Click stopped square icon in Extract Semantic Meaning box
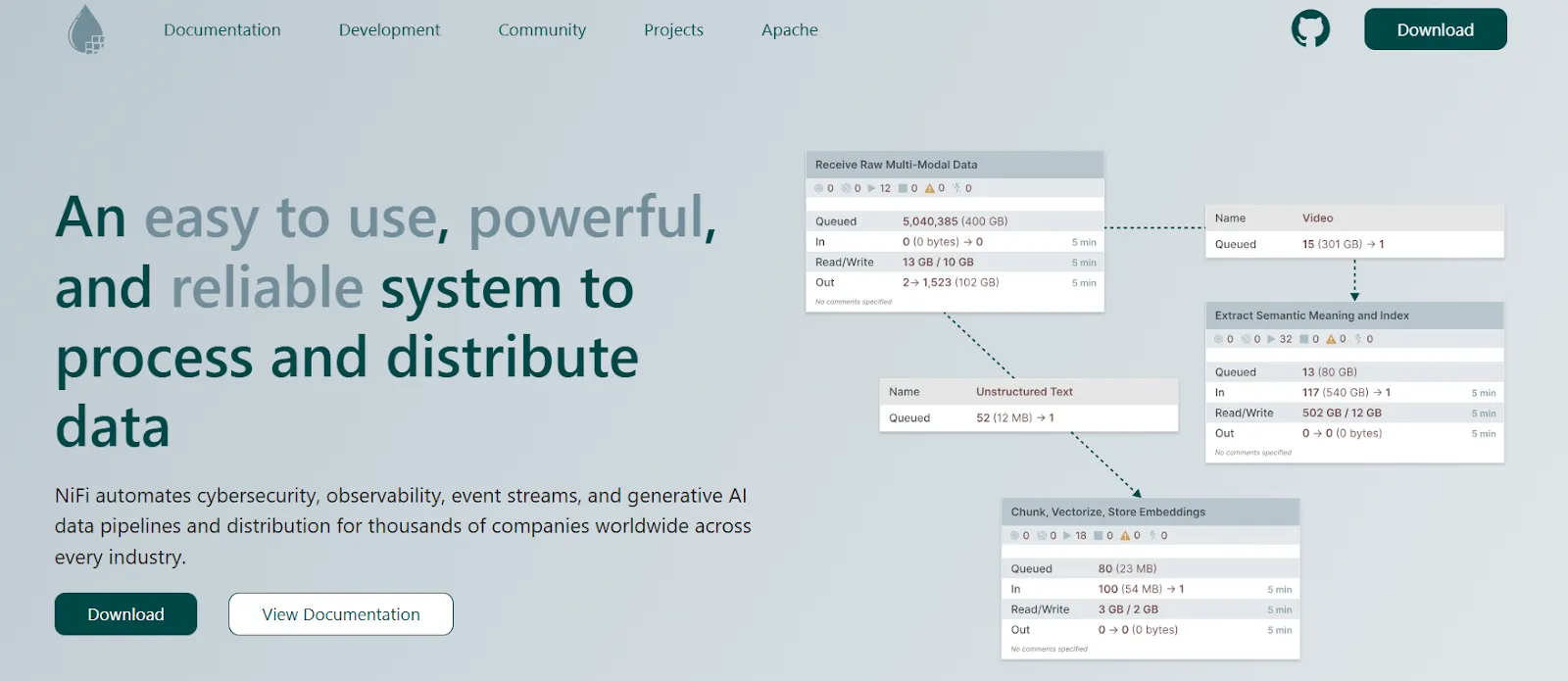 point(1303,339)
